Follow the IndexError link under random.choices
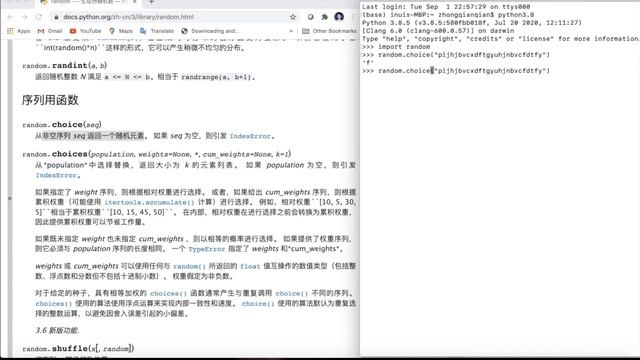Screen dimensions: 640x360 [x=56, y=175]
